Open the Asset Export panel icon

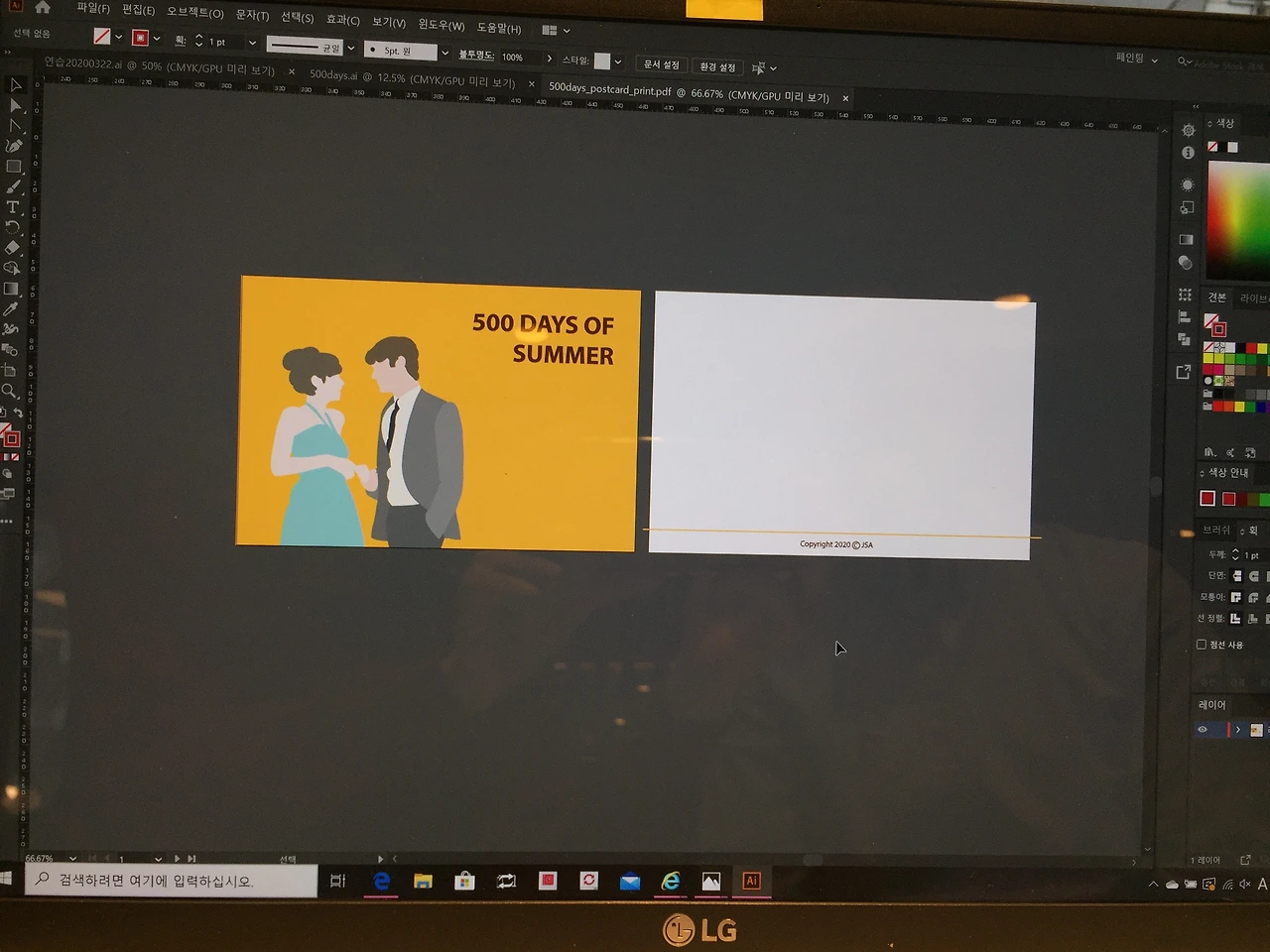1183,372
